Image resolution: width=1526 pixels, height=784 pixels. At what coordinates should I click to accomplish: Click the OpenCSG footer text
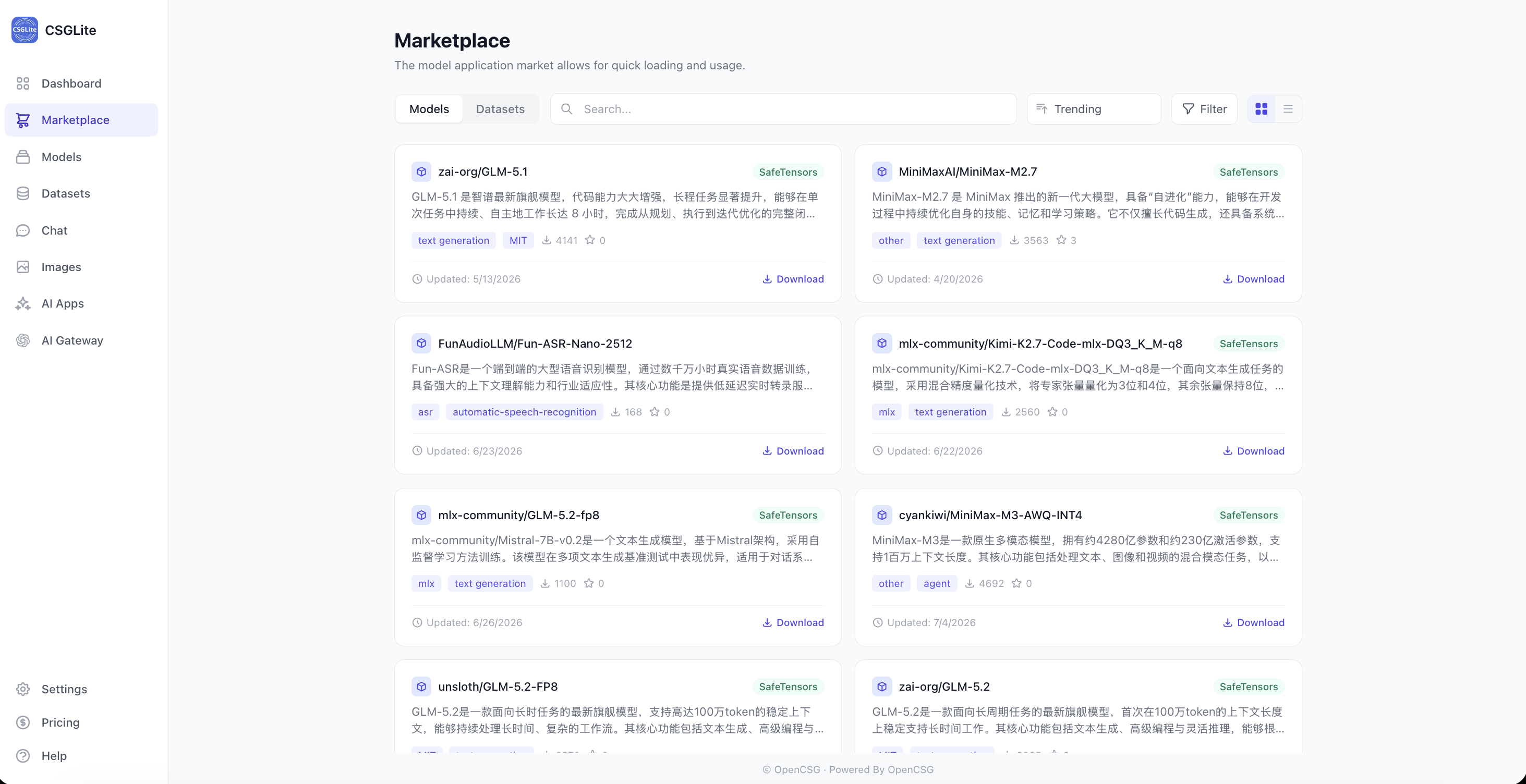coord(847,769)
